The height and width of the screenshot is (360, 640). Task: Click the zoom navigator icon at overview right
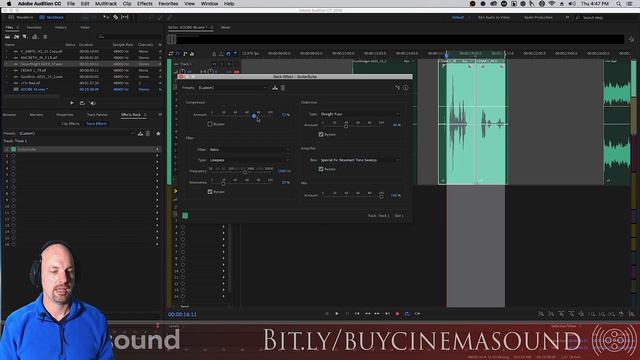click(x=631, y=40)
